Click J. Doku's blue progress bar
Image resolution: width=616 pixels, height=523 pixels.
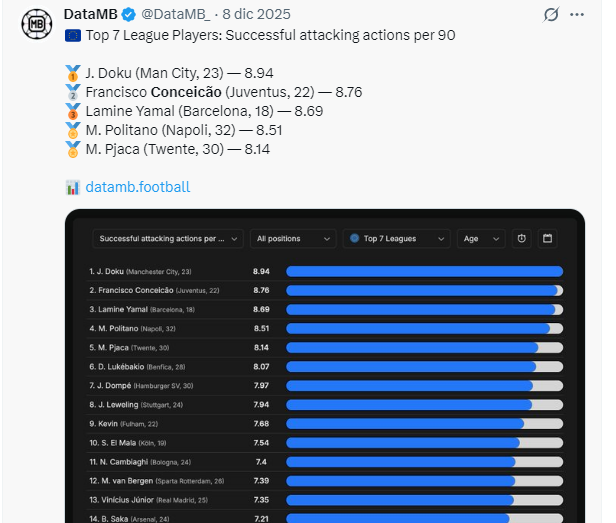click(424, 271)
